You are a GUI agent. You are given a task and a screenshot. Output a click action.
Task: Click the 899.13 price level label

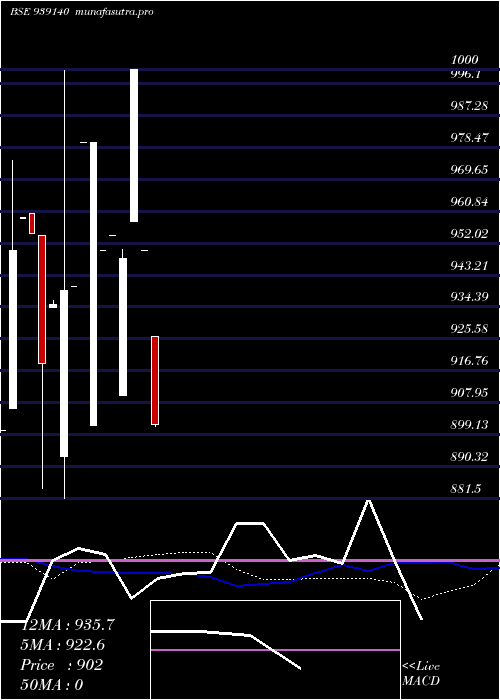click(469, 425)
